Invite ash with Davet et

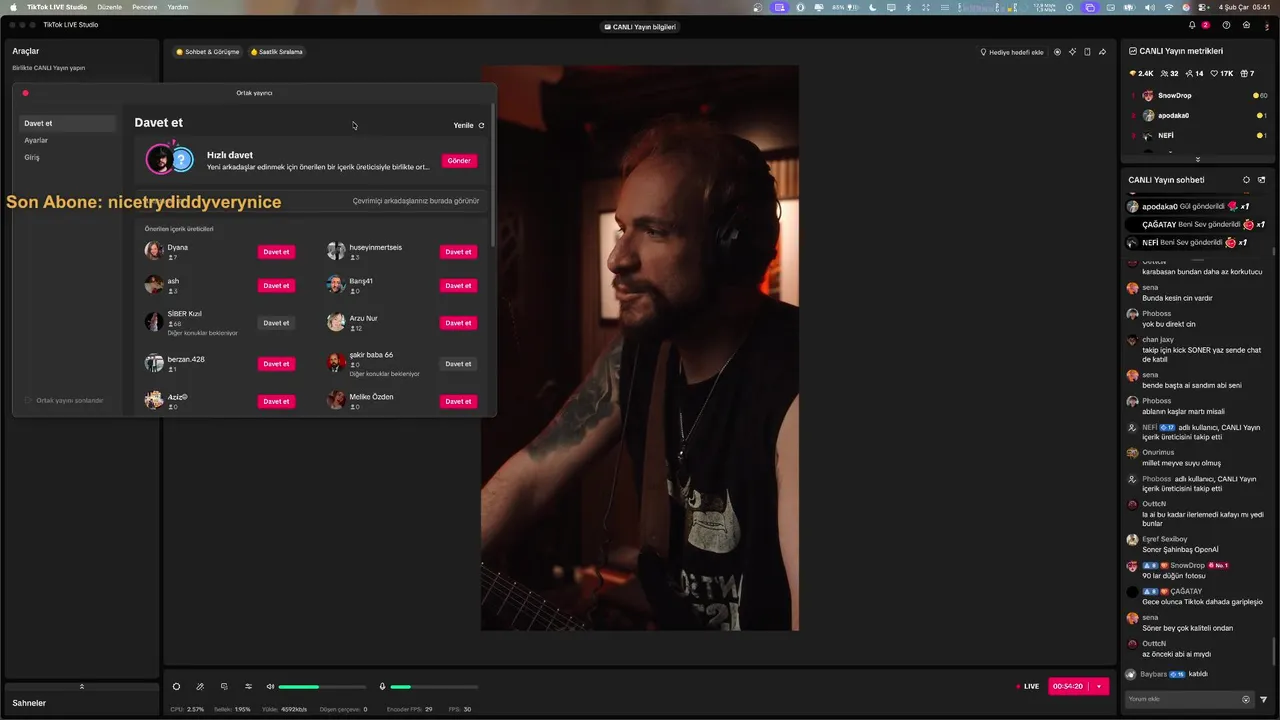point(276,286)
